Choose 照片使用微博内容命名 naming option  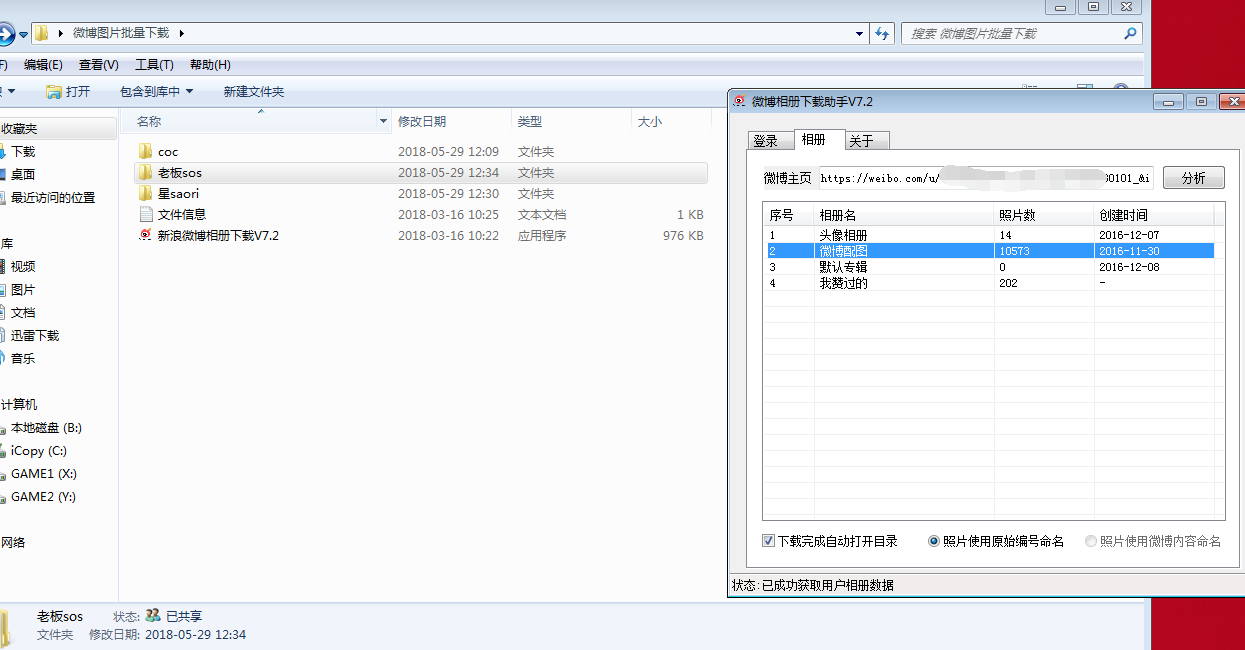[x=1091, y=540]
